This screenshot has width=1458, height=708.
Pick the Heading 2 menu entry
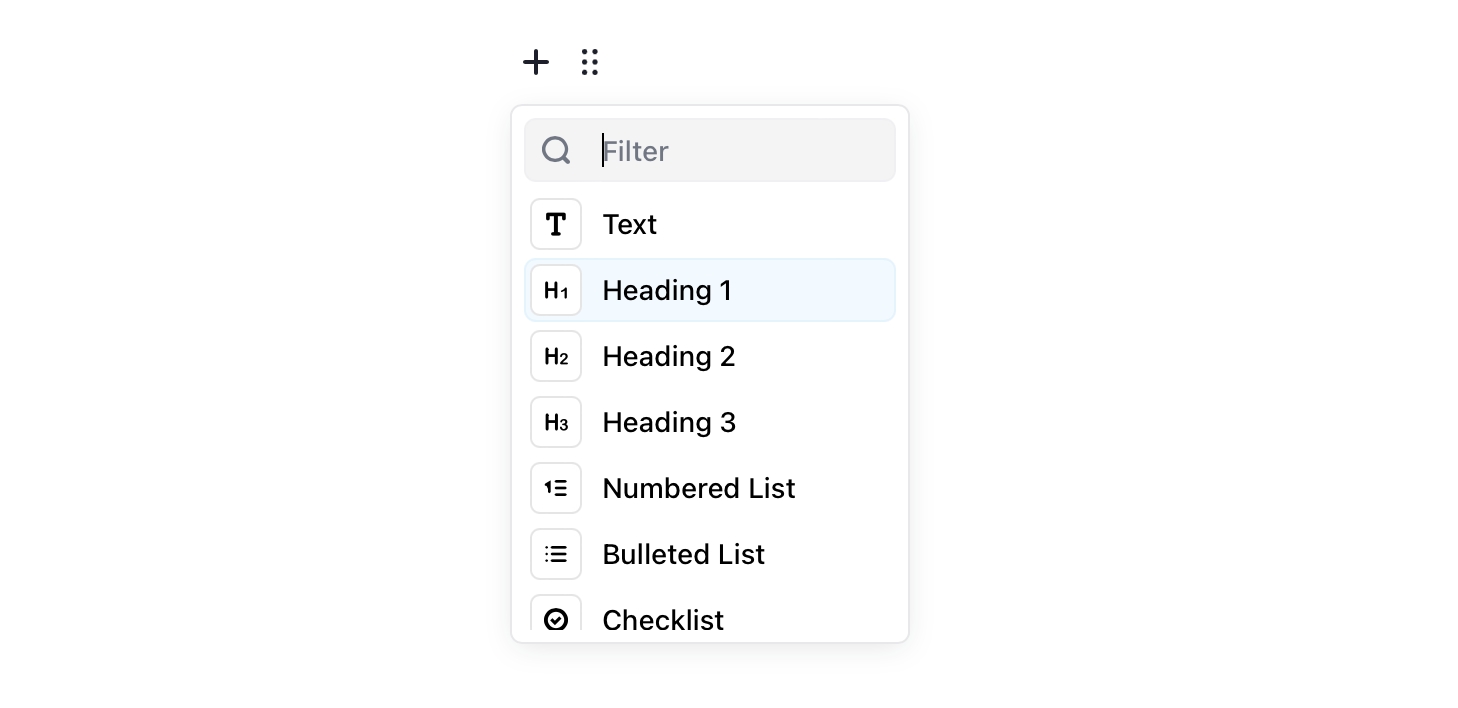669,357
